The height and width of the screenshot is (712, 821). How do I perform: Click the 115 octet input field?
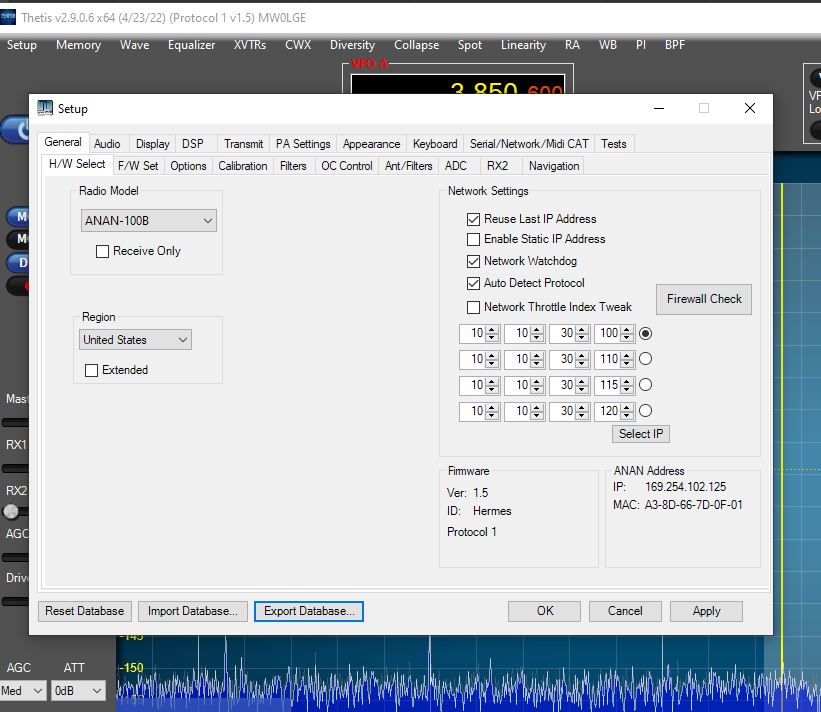608,385
